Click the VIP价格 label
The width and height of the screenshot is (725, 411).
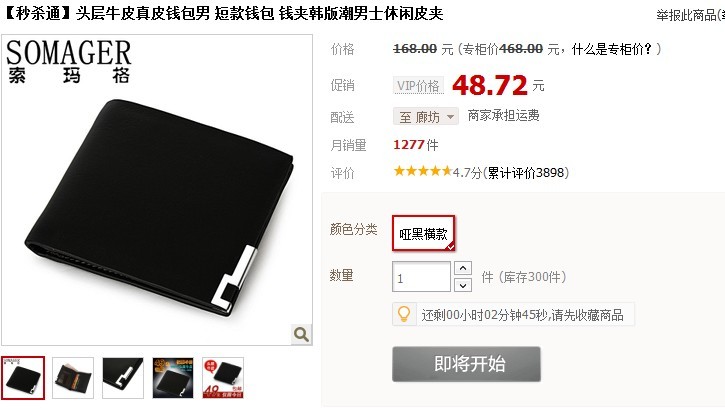pos(418,86)
